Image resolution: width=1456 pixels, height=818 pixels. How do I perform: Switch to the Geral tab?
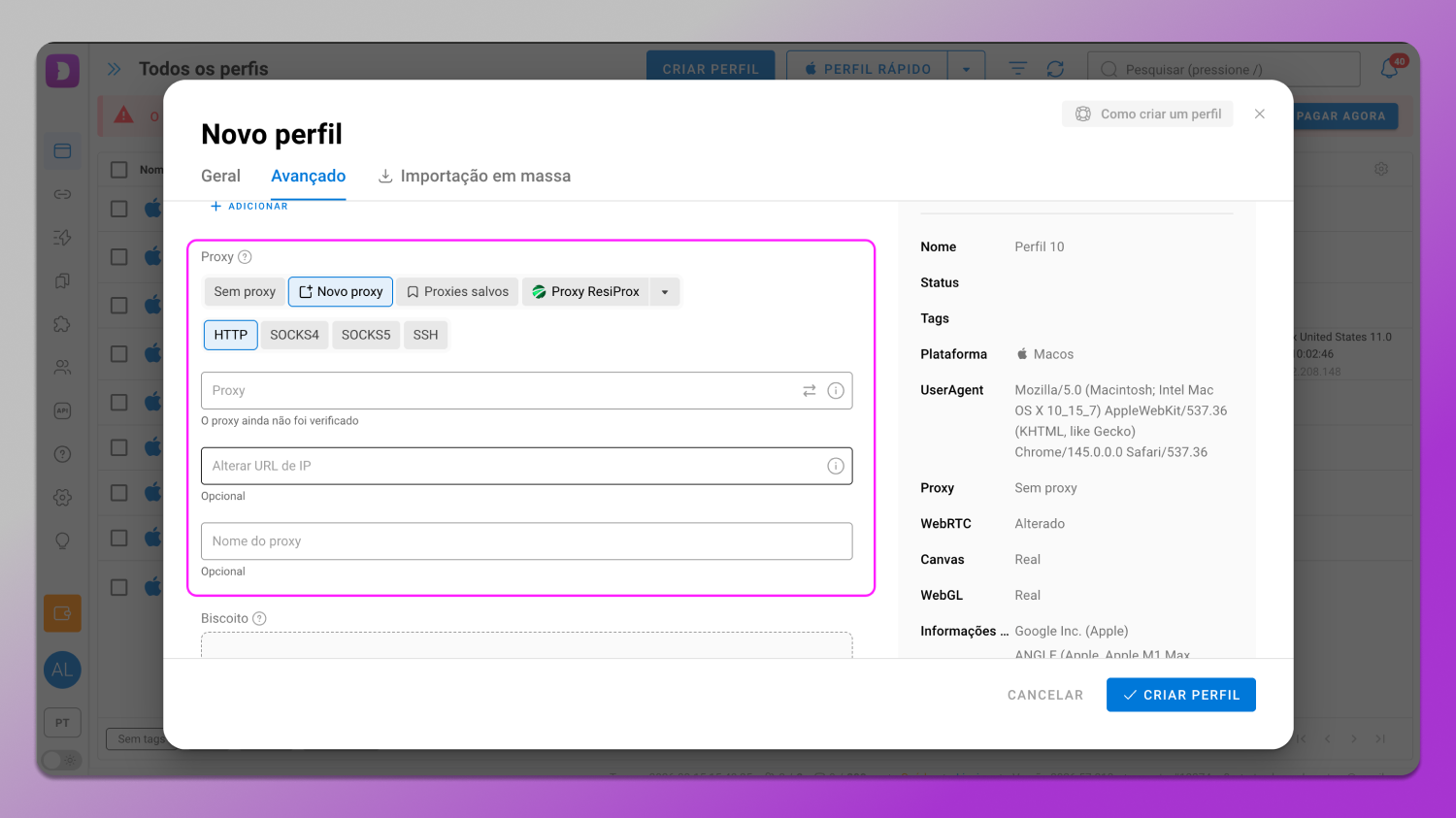pyautogui.click(x=220, y=177)
